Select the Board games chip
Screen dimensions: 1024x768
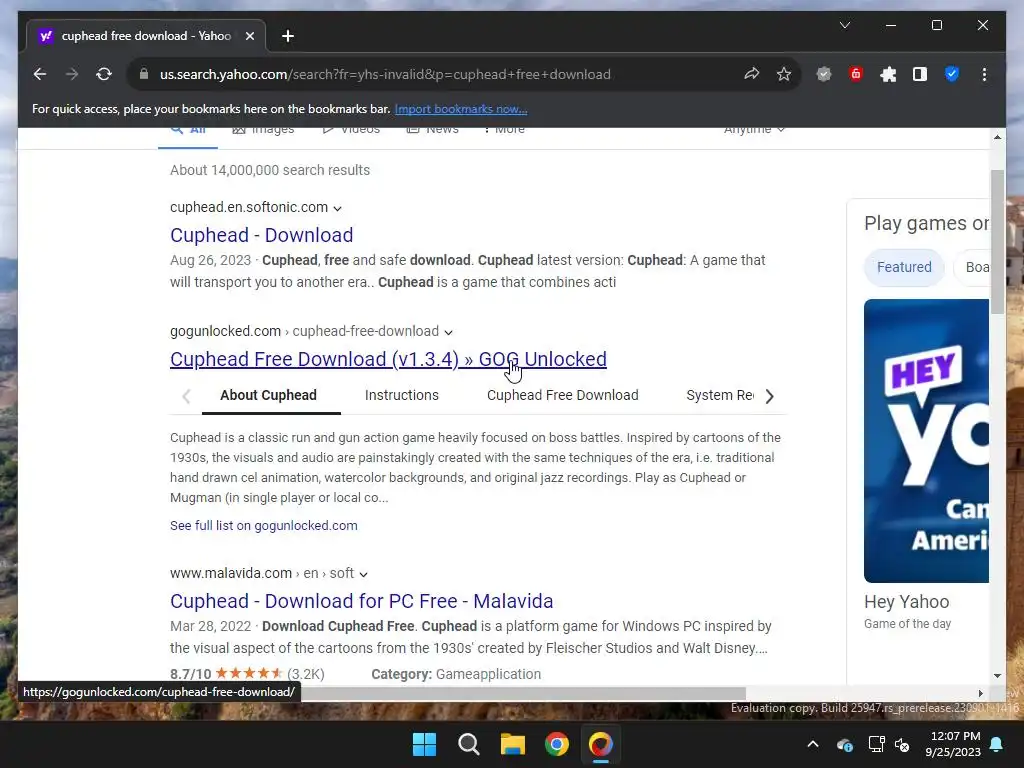(972, 267)
